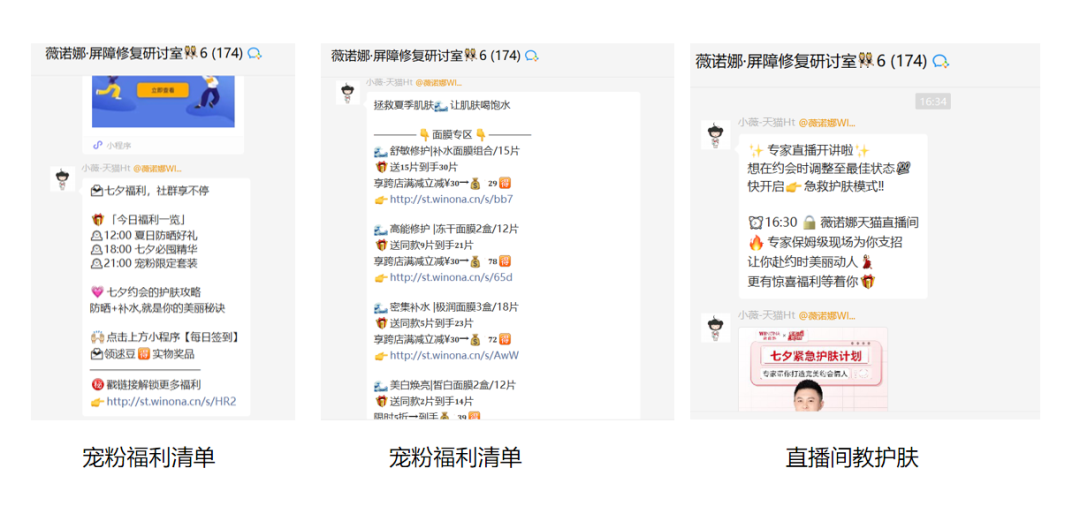Click the text 送同款9片到手21片
This screenshot has width=1080, height=506.
pos(431,245)
